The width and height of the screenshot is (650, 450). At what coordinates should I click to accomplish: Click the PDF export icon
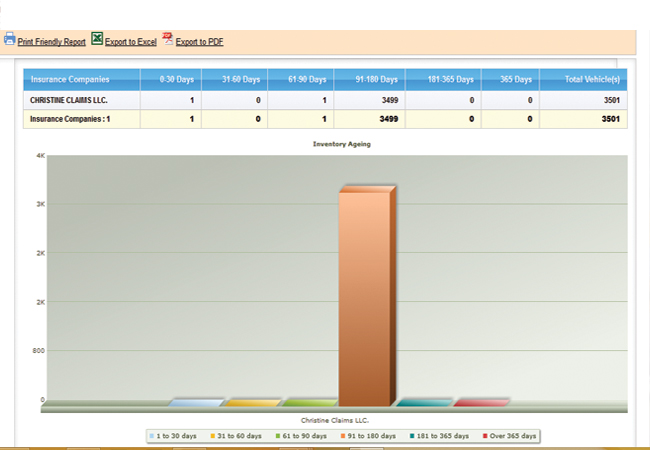click(x=168, y=39)
